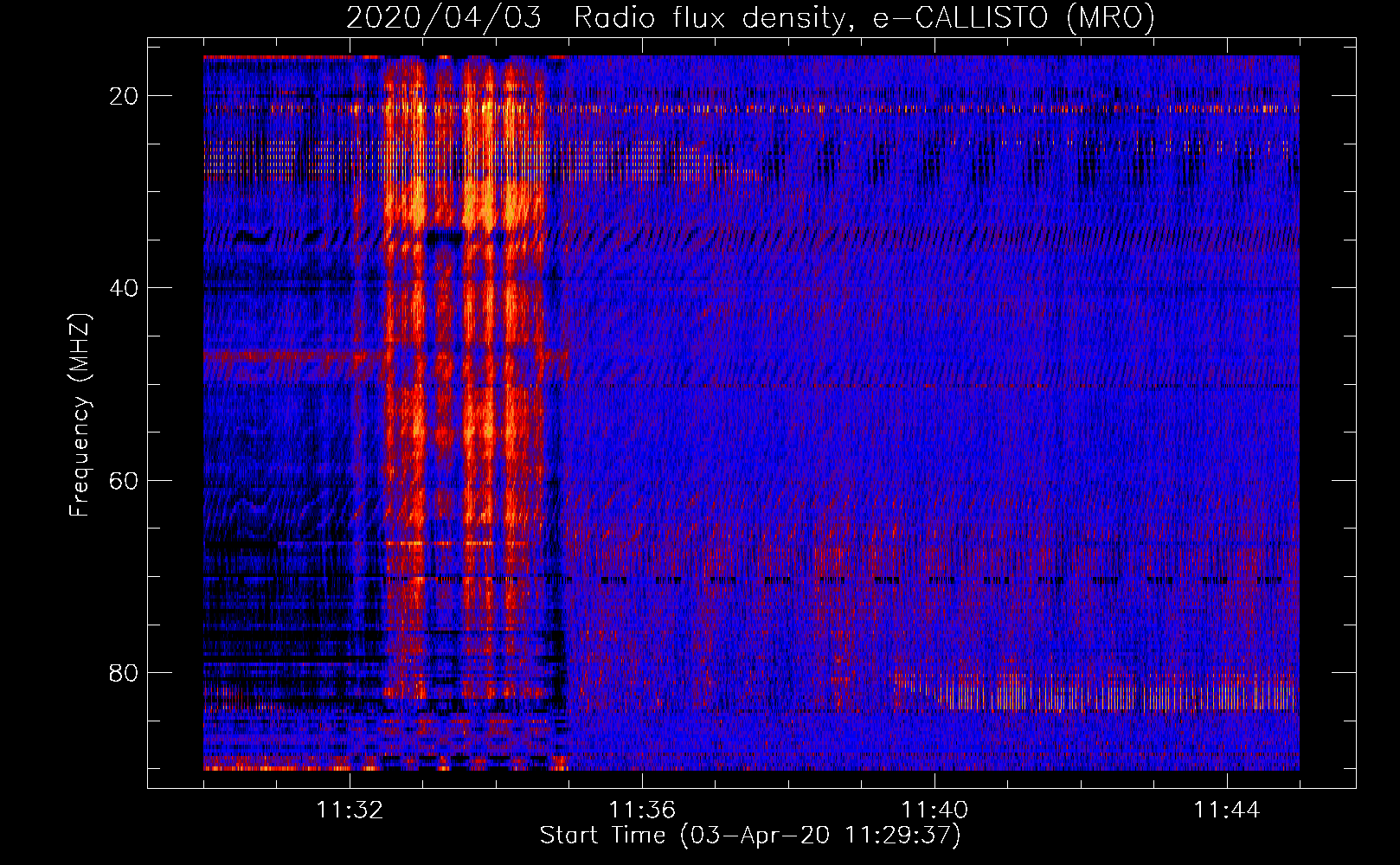1400x865 pixels.
Task: Click the 20 frequency tick label
Action: coord(124,96)
